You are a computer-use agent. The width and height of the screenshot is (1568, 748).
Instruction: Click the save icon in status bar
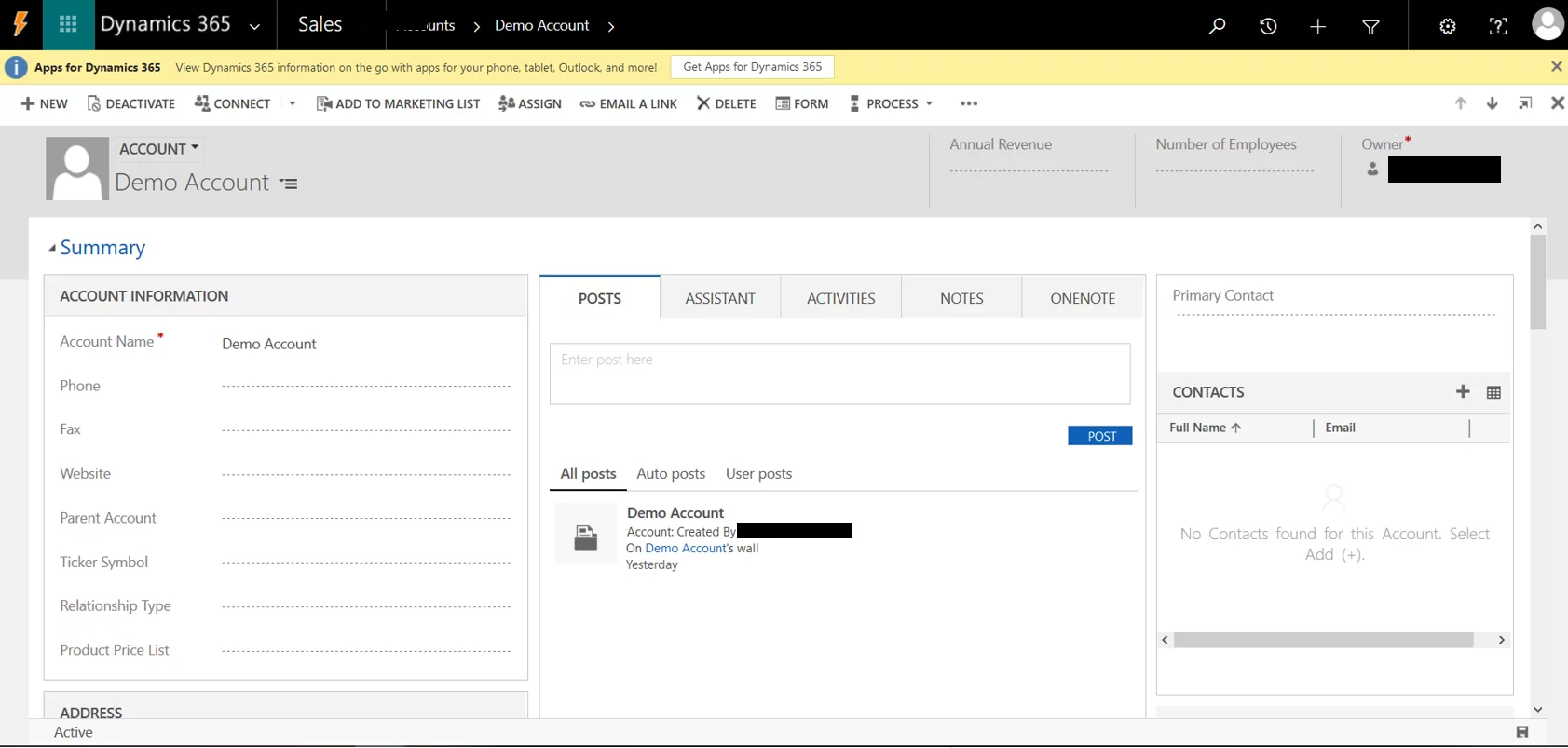pos(1522,732)
